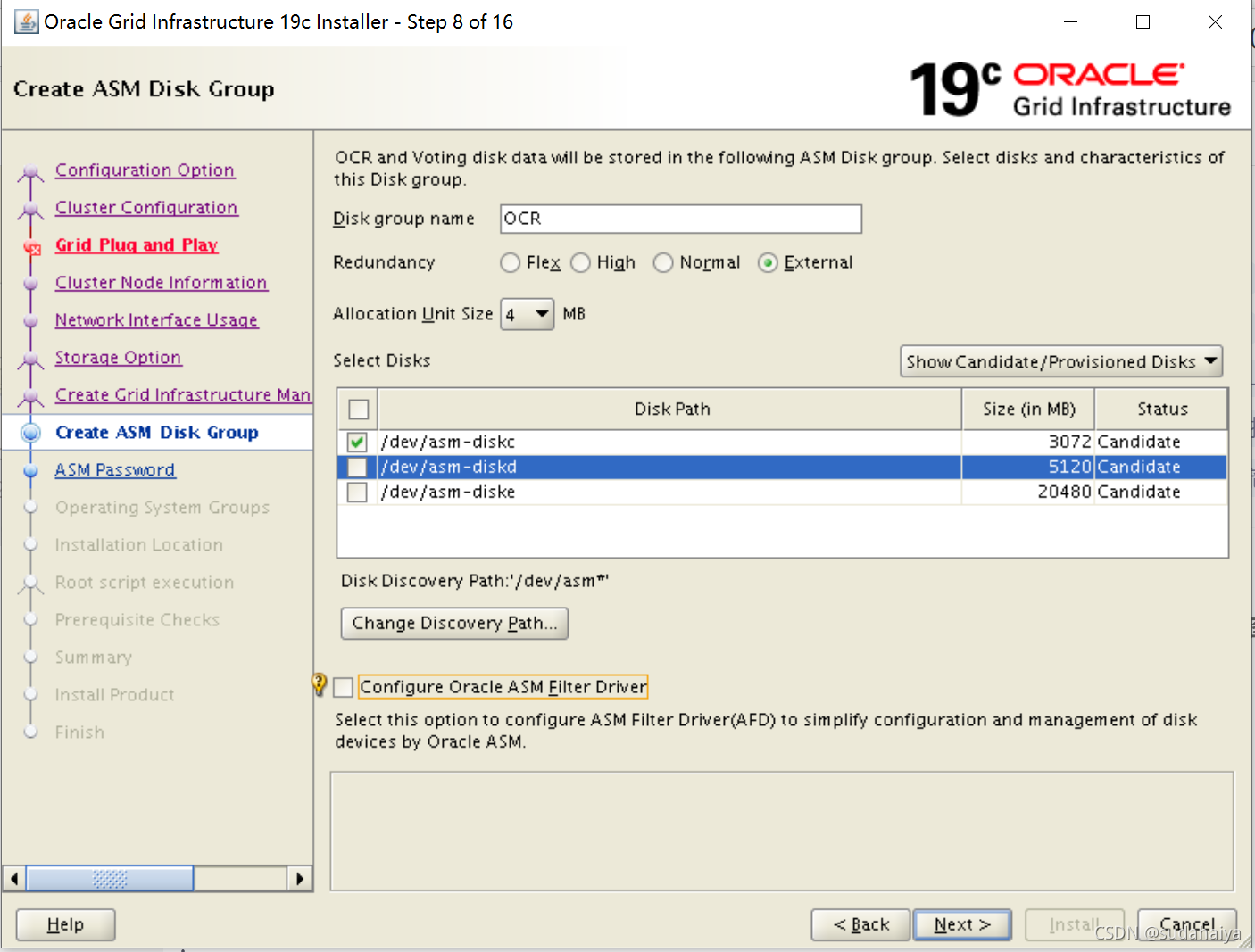Select the /dev/asm-diskc path cell
Screen dimensions: 1255x952
tap(670, 442)
